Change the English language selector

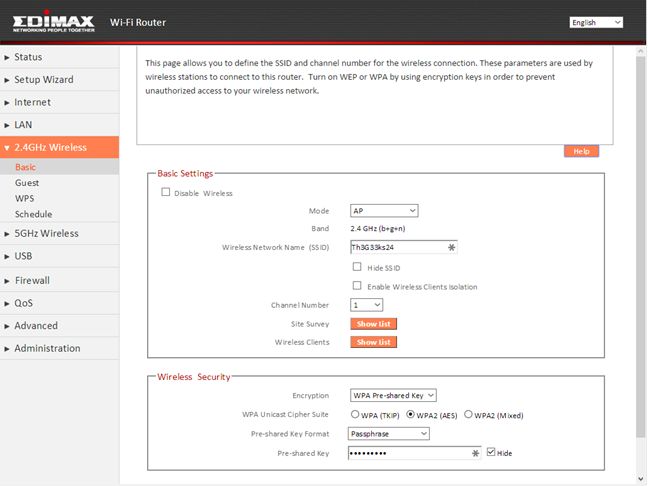(x=596, y=22)
